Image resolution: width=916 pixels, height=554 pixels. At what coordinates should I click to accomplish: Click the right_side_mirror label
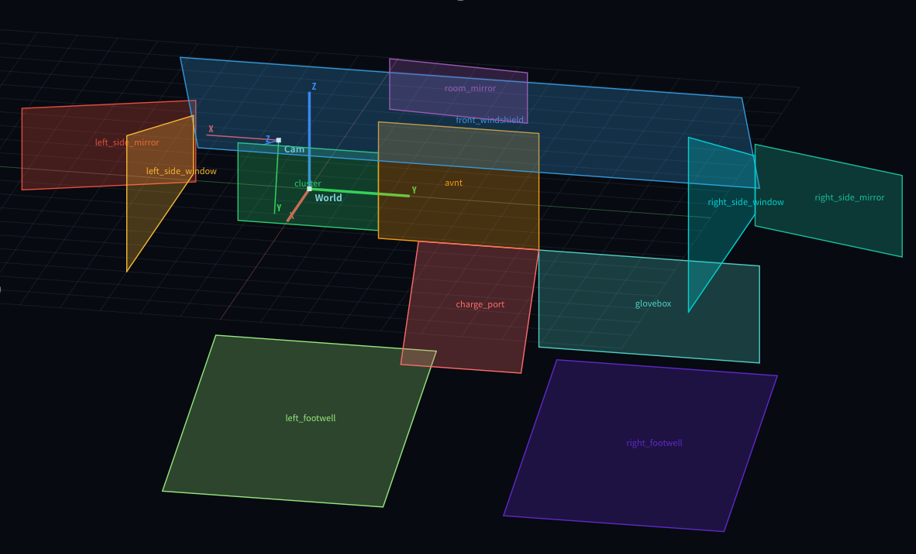849,198
